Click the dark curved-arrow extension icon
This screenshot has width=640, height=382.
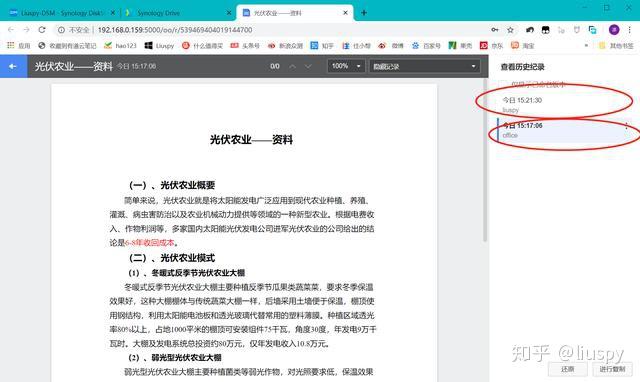coord(530,30)
